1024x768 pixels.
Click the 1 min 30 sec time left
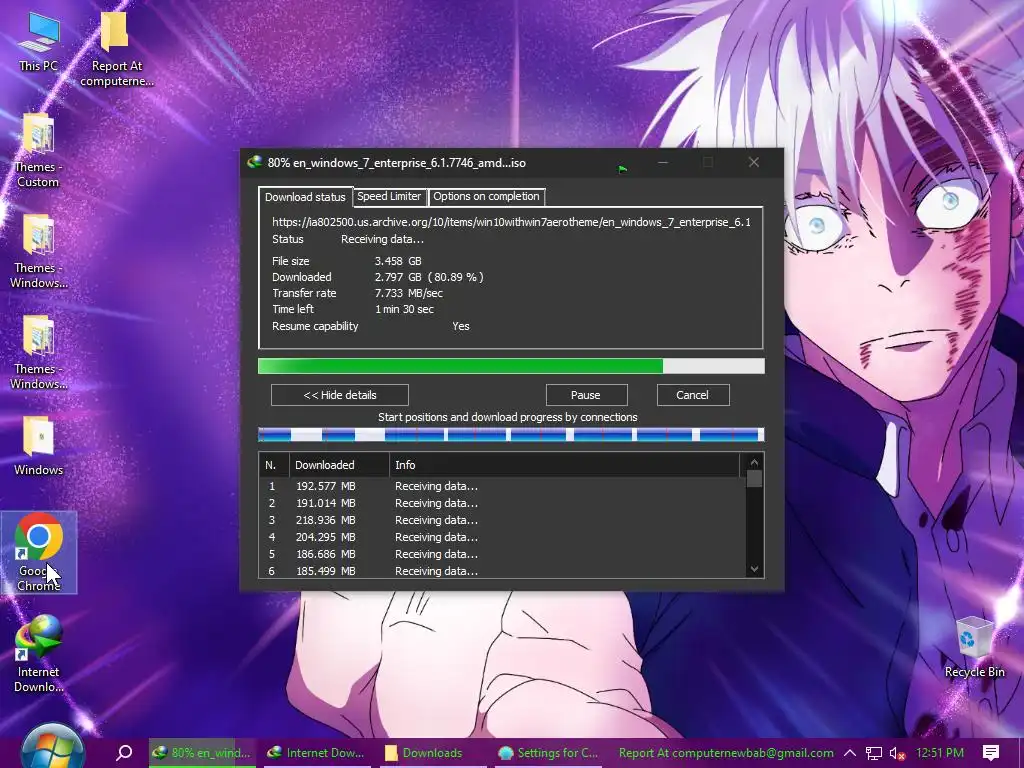pyautogui.click(x=404, y=309)
